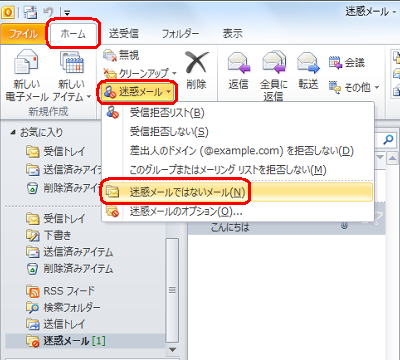Open 削除済みアイテム folder above RSS フィード
400x360 pixels.
pyautogui.click(x=69, y=269)
